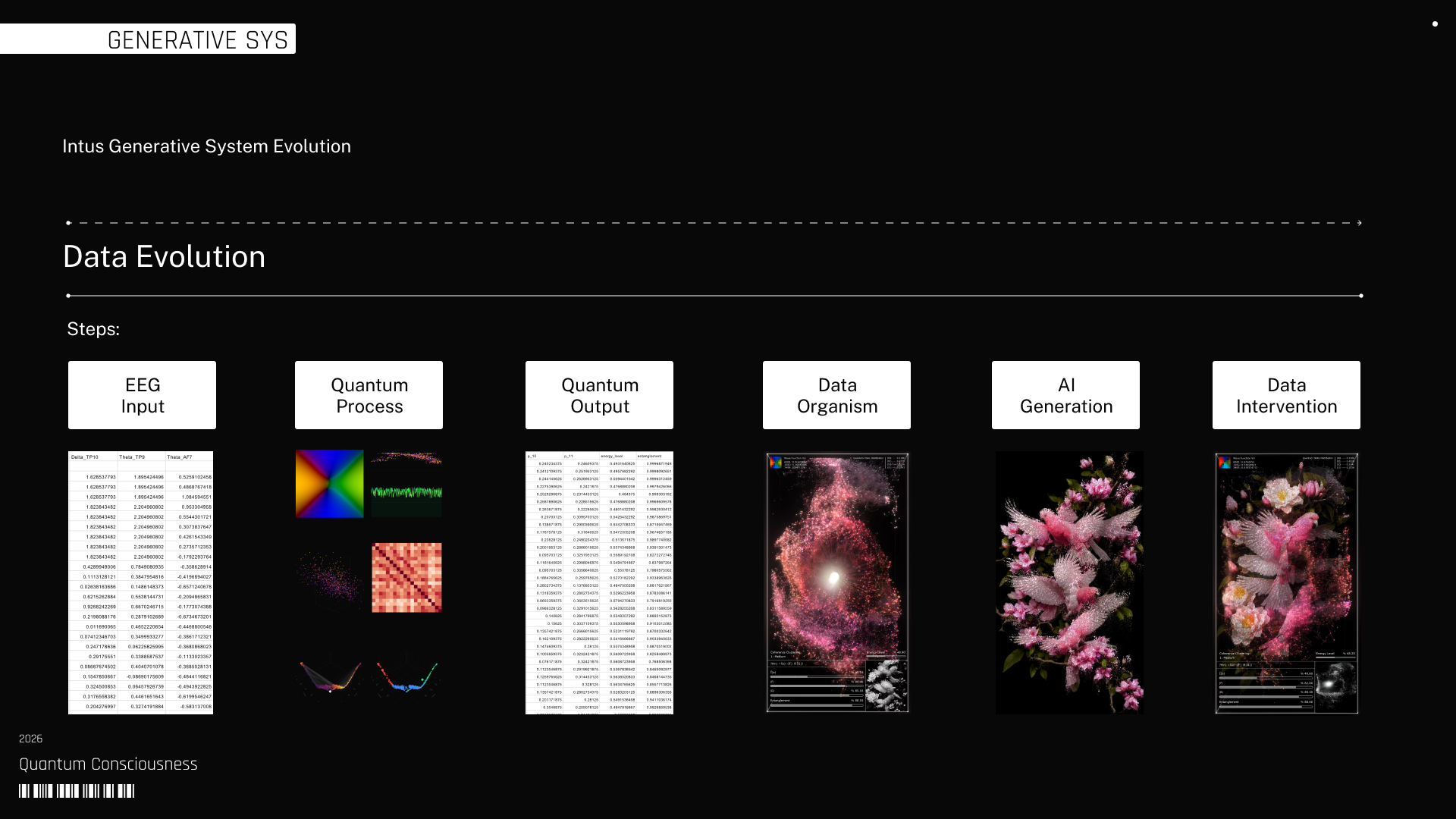The width and height of the screenshot is (1456, 819).
Task: Click the Quantum Output step box
Action: [599, 395]
